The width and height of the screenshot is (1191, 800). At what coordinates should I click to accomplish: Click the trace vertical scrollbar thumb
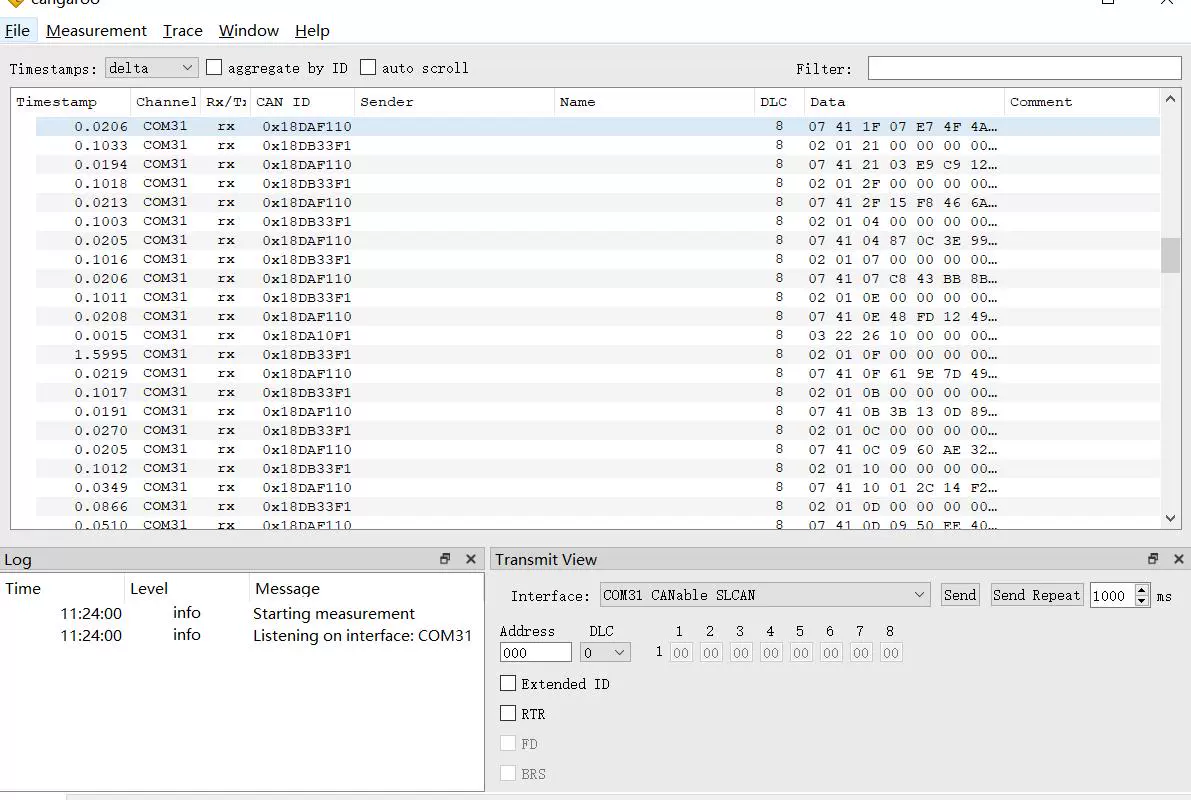(x=1170, y=255)
